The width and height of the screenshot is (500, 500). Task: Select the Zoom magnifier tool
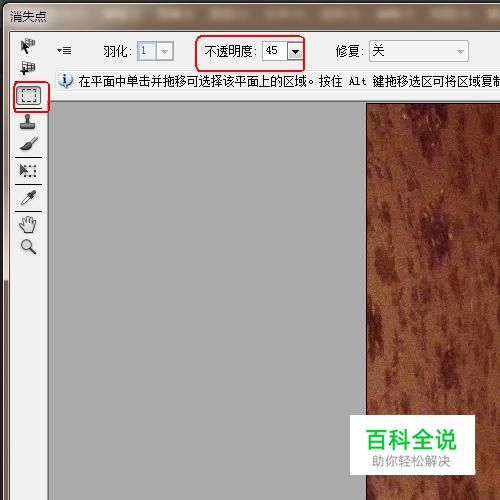[x=28, y=247]
